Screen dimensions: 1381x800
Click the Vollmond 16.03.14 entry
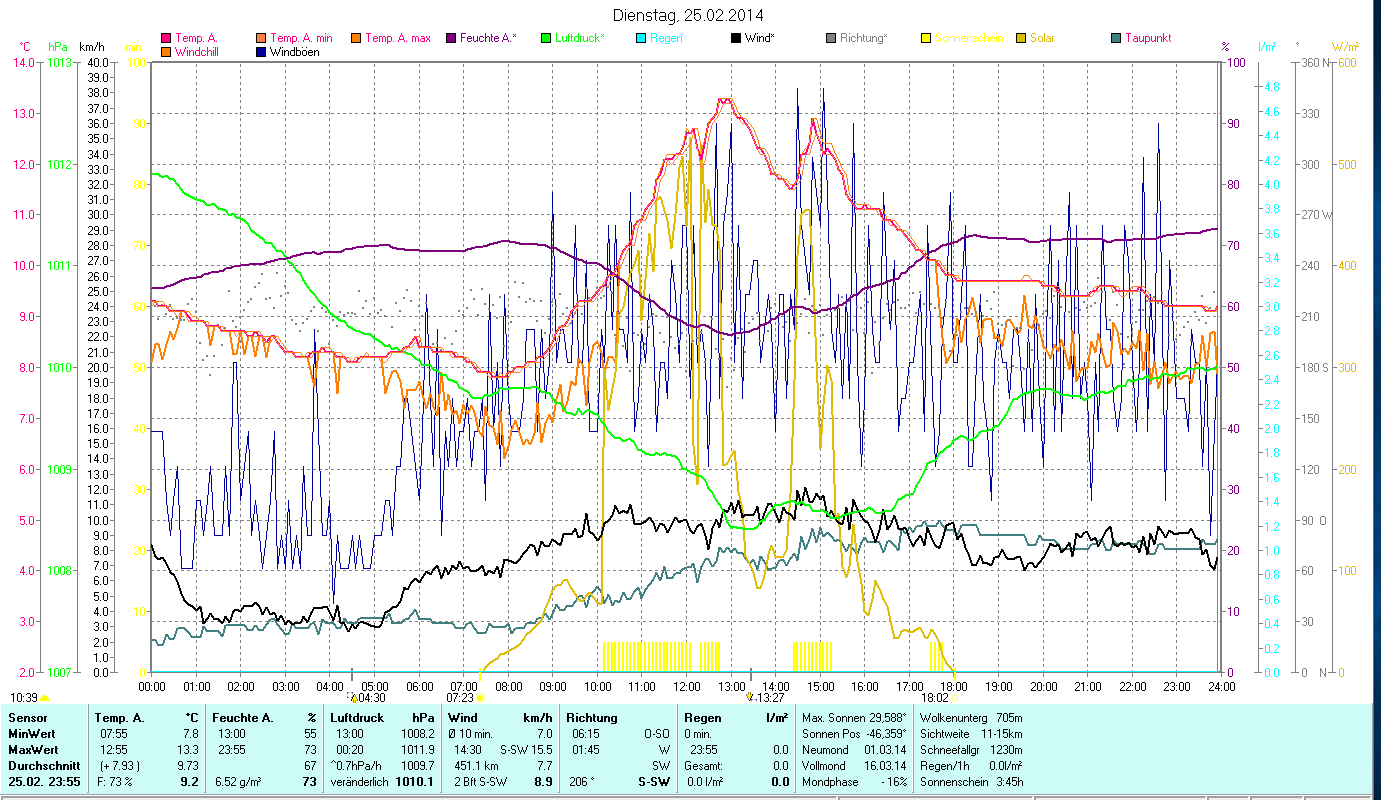pyautogui.click(x=853, y=766)
